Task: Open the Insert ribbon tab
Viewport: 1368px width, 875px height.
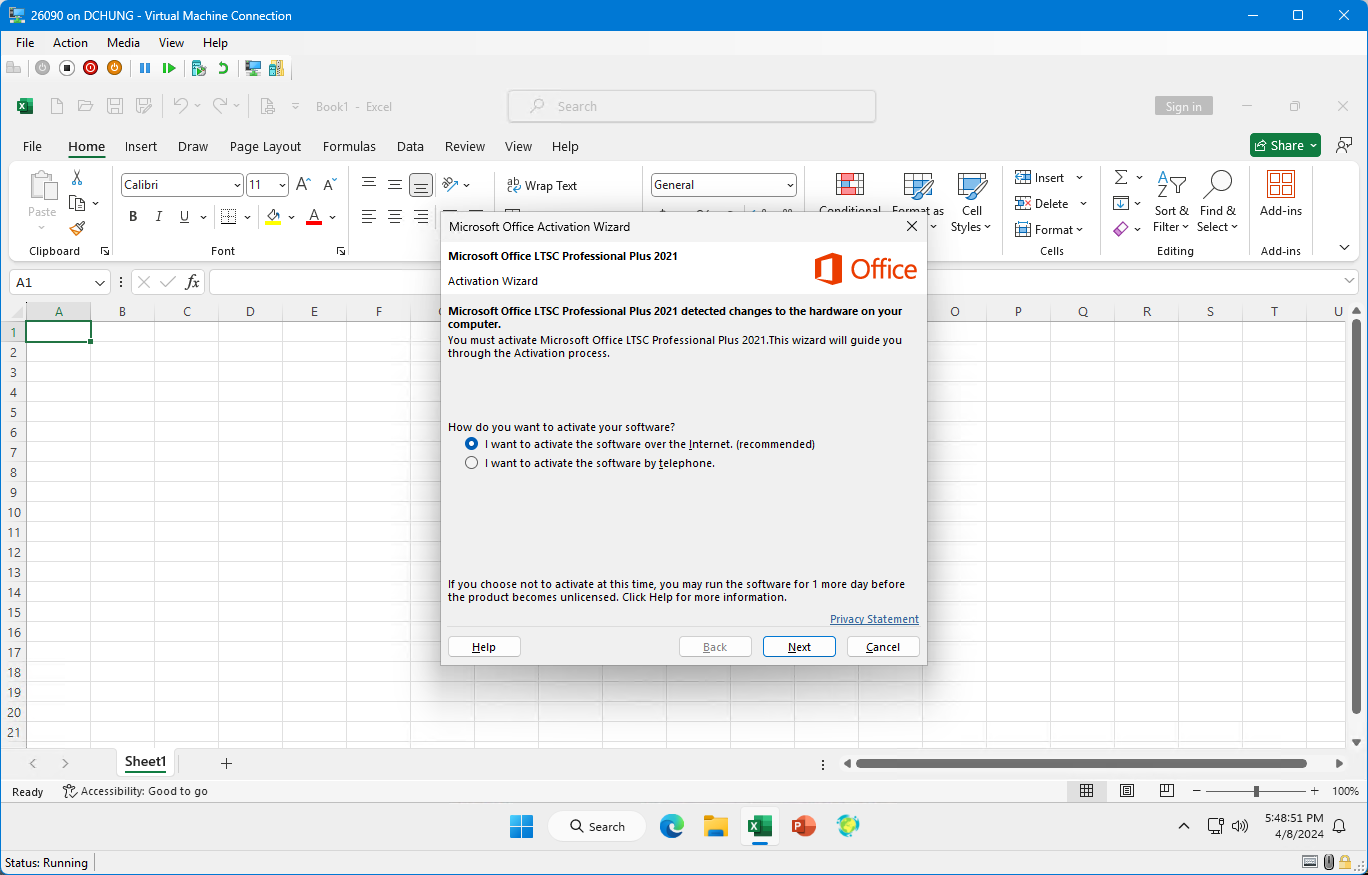Action: (x=141, y=146)
